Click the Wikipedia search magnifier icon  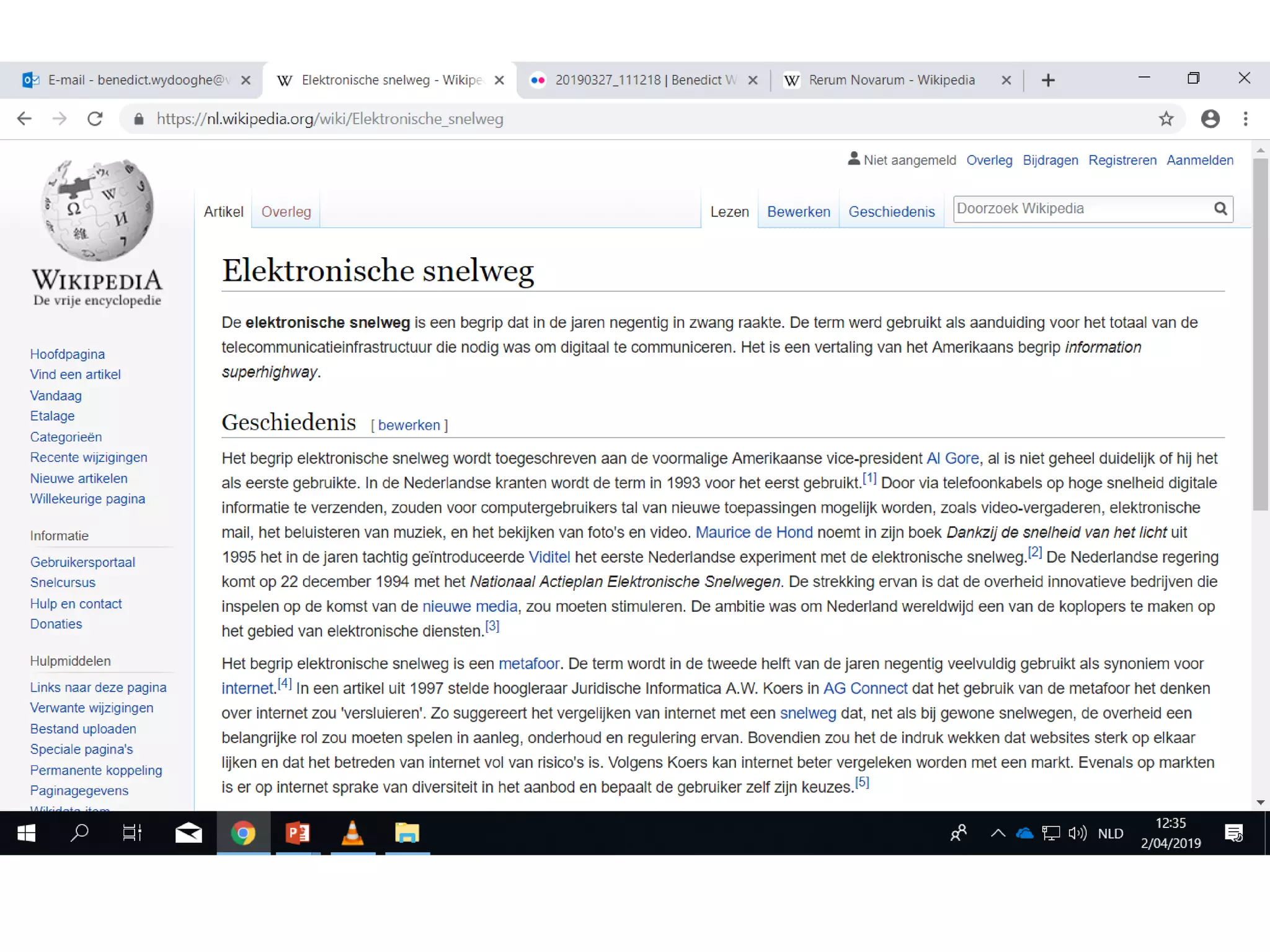[x=1220, y=209]
